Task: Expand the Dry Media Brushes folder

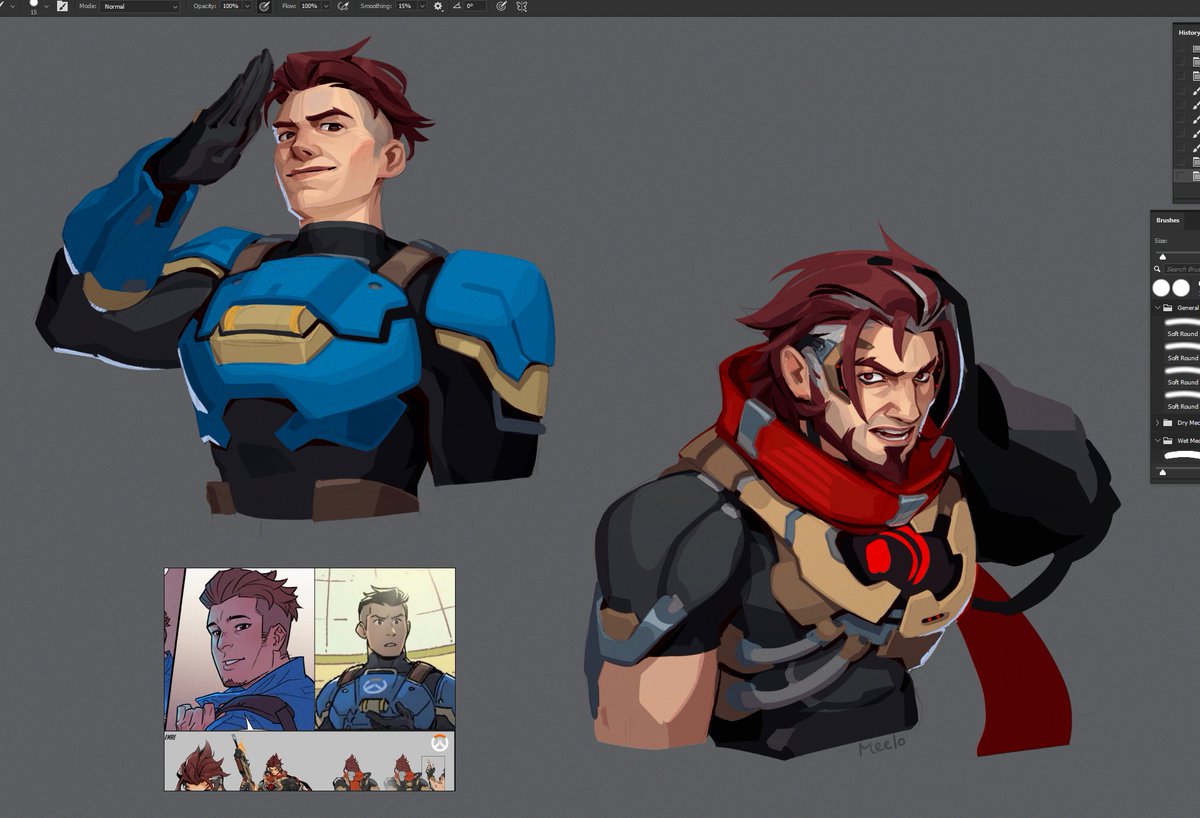Action: coord(1157,423)
